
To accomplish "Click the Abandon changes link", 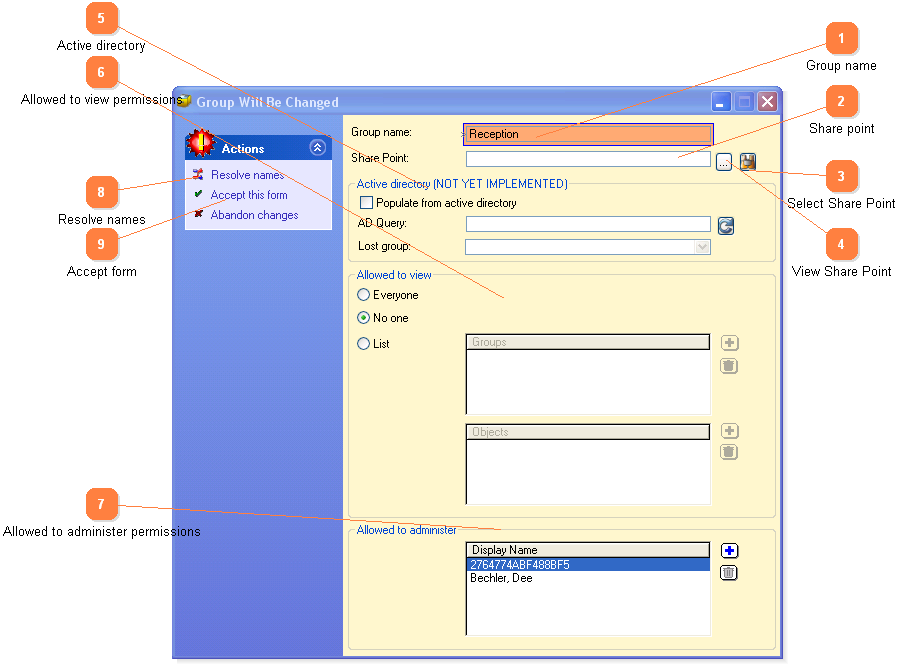I will coord(255,215).
